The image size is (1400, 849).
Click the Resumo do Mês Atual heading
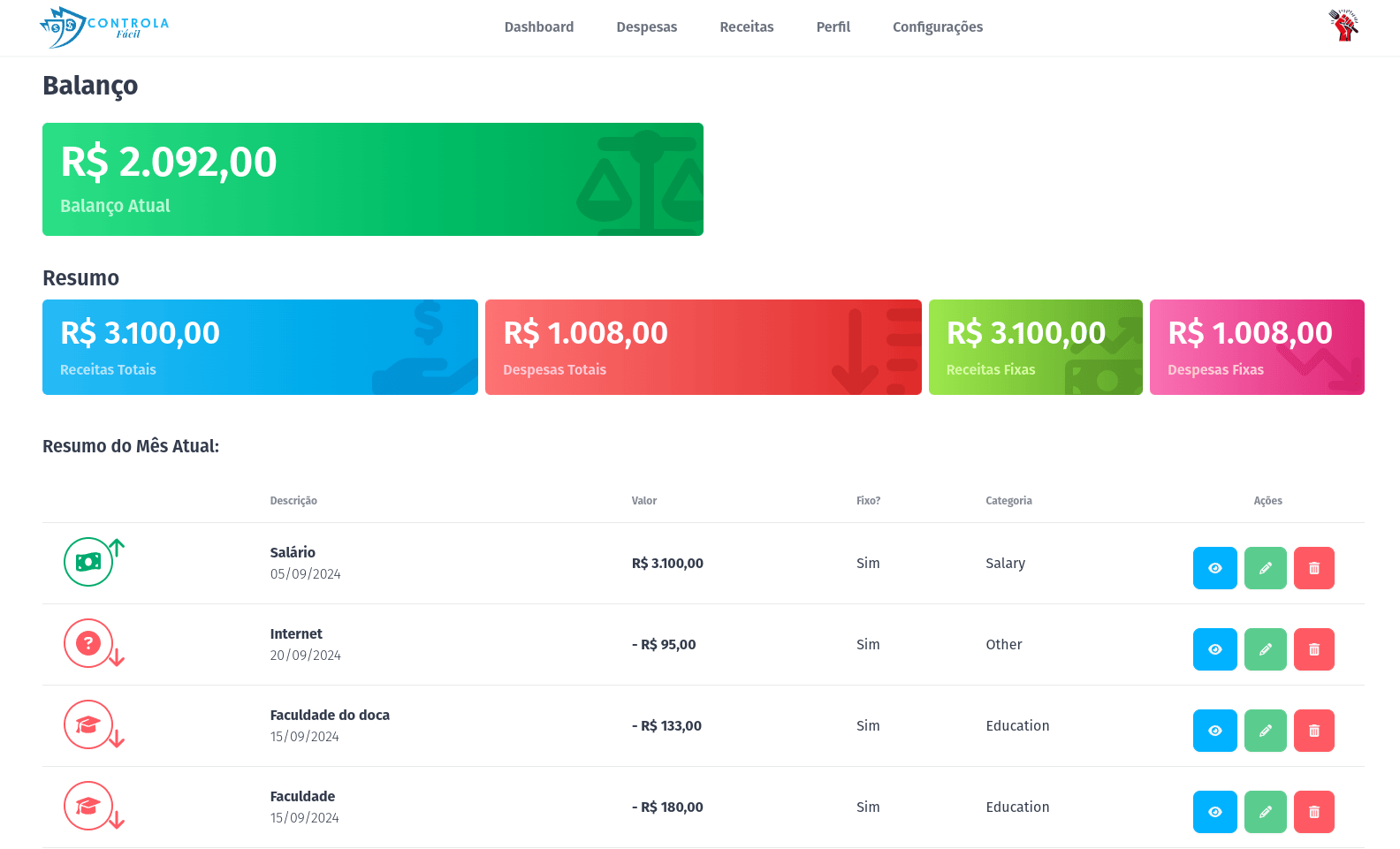point(131,446)
